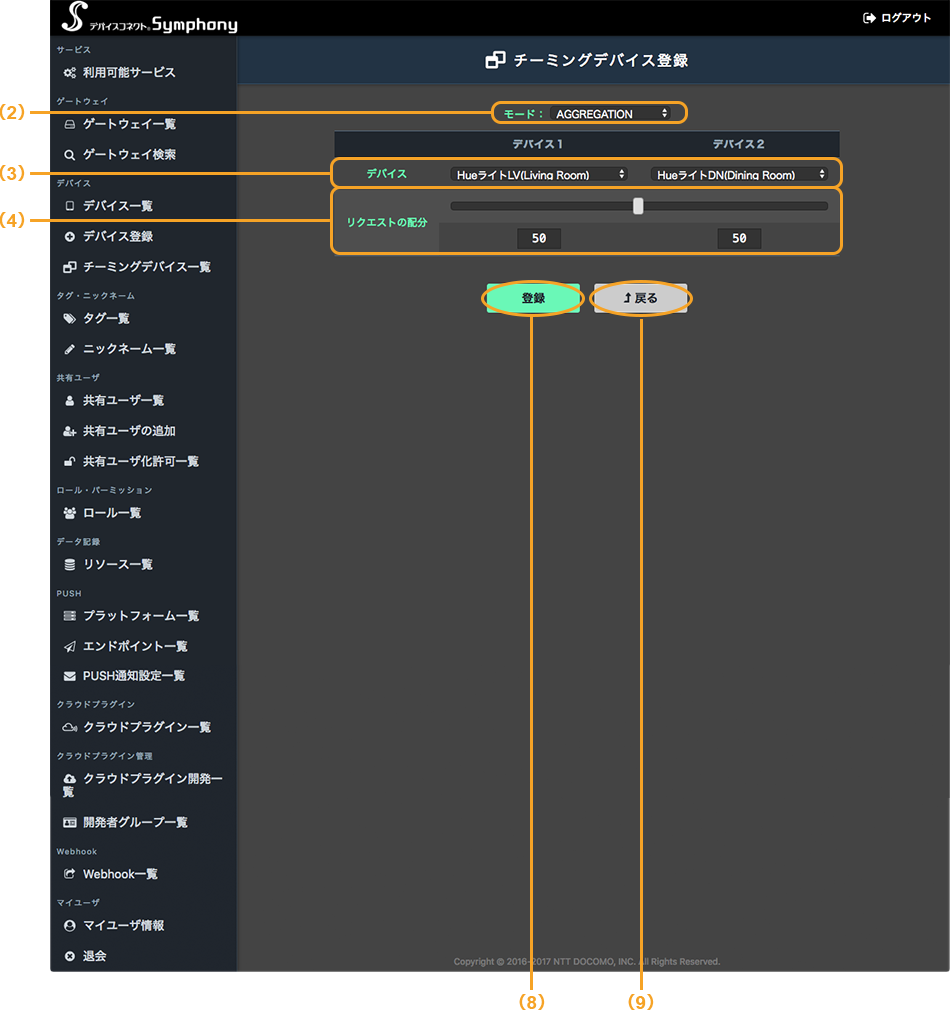
Task: Click the cloud icon beside クラウドプラグイン一覧
Action: [x=70, y=727]
